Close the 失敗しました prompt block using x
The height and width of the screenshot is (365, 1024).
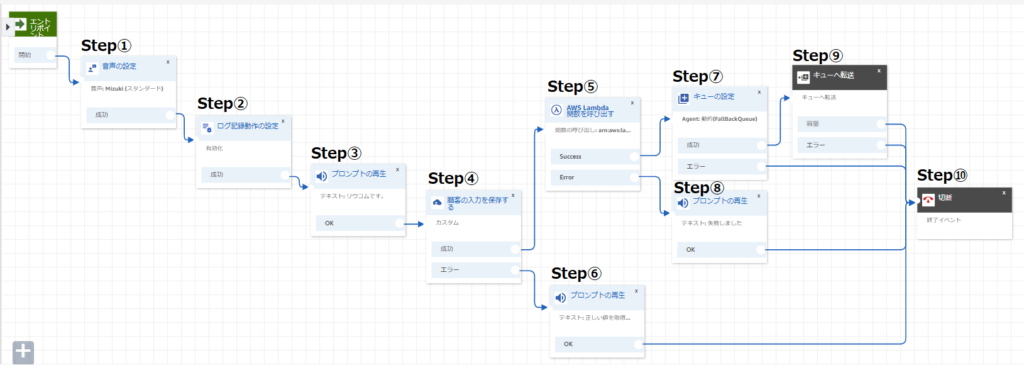point(759,197)
